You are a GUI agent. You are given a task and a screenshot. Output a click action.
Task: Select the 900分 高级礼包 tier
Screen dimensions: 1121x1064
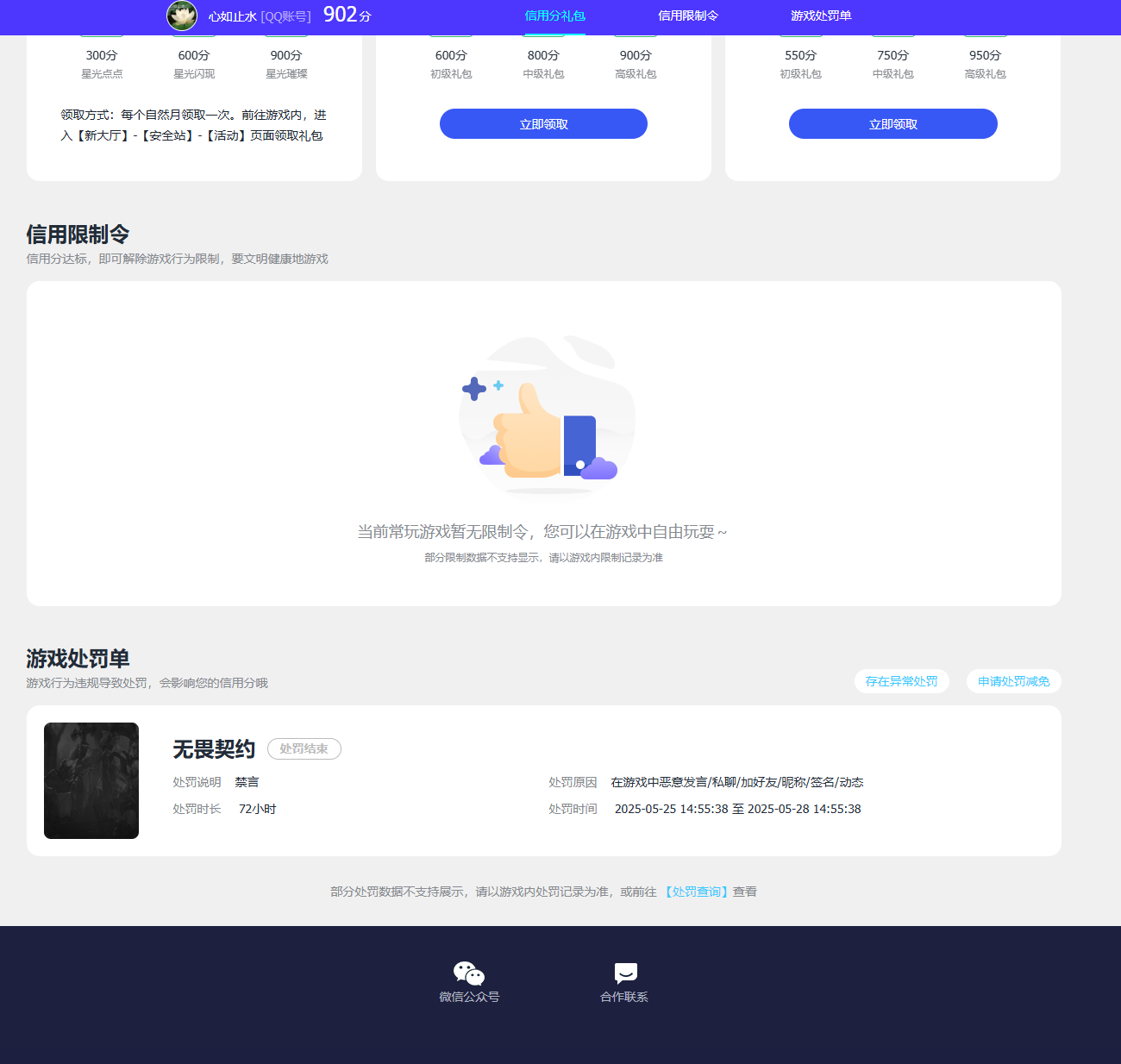tap(636, 63)
